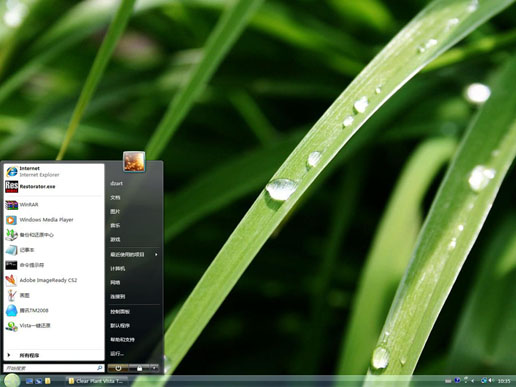Click the Show Desktop quick launch icon
Image resolution: width=516 pixels, height=387 pixels.
pos(29,381)
